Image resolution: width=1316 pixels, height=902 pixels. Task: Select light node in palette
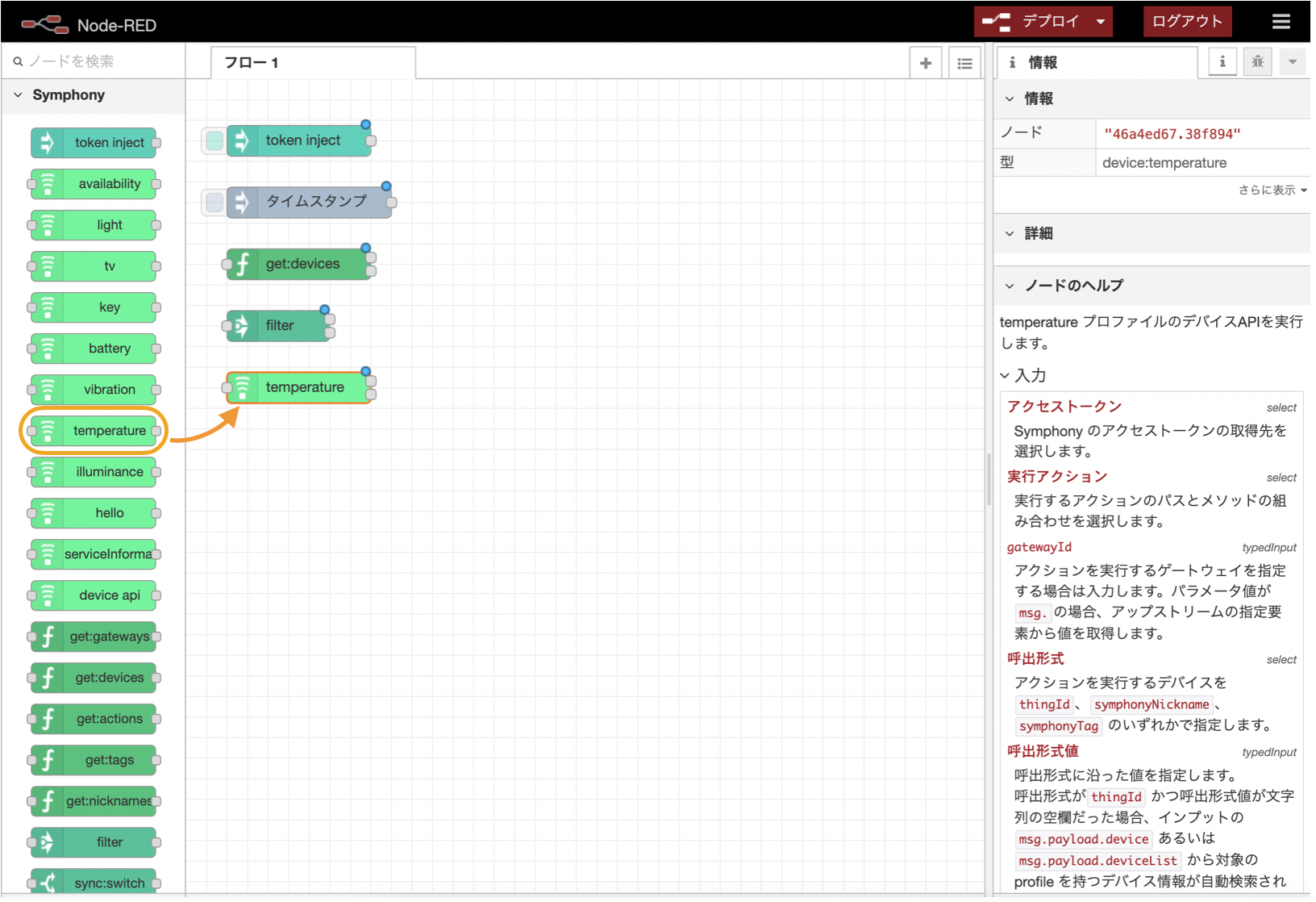[x=94, y=226]
